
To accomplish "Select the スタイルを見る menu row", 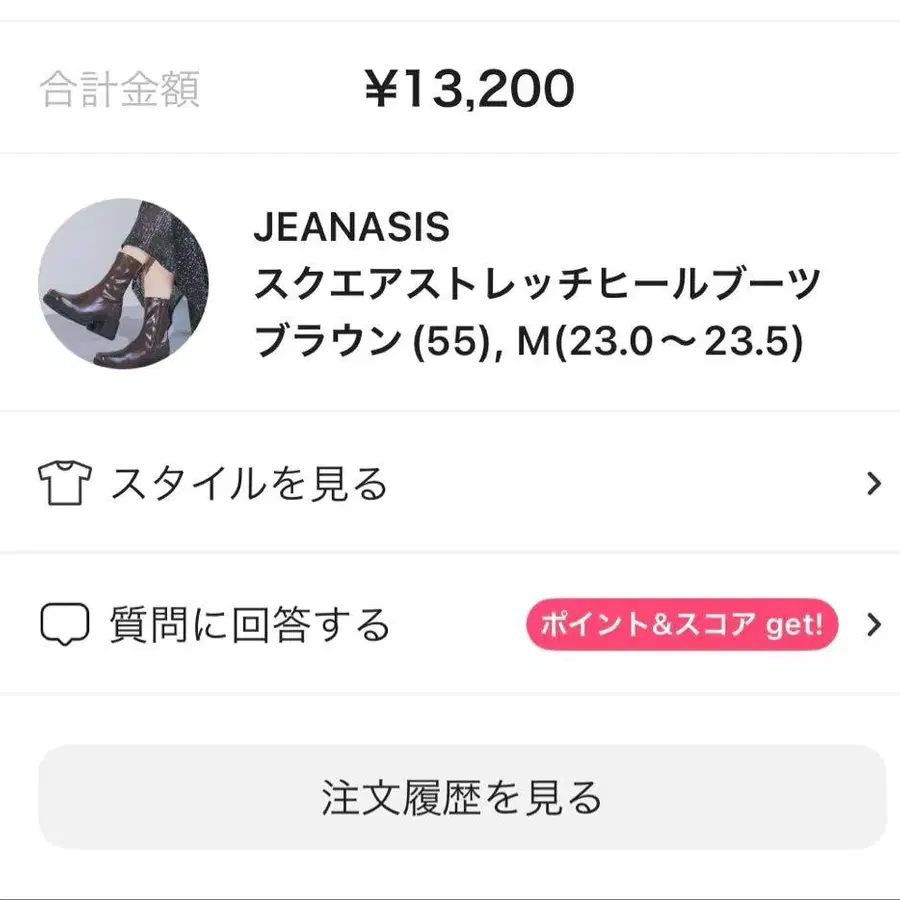I will point(450,484).
